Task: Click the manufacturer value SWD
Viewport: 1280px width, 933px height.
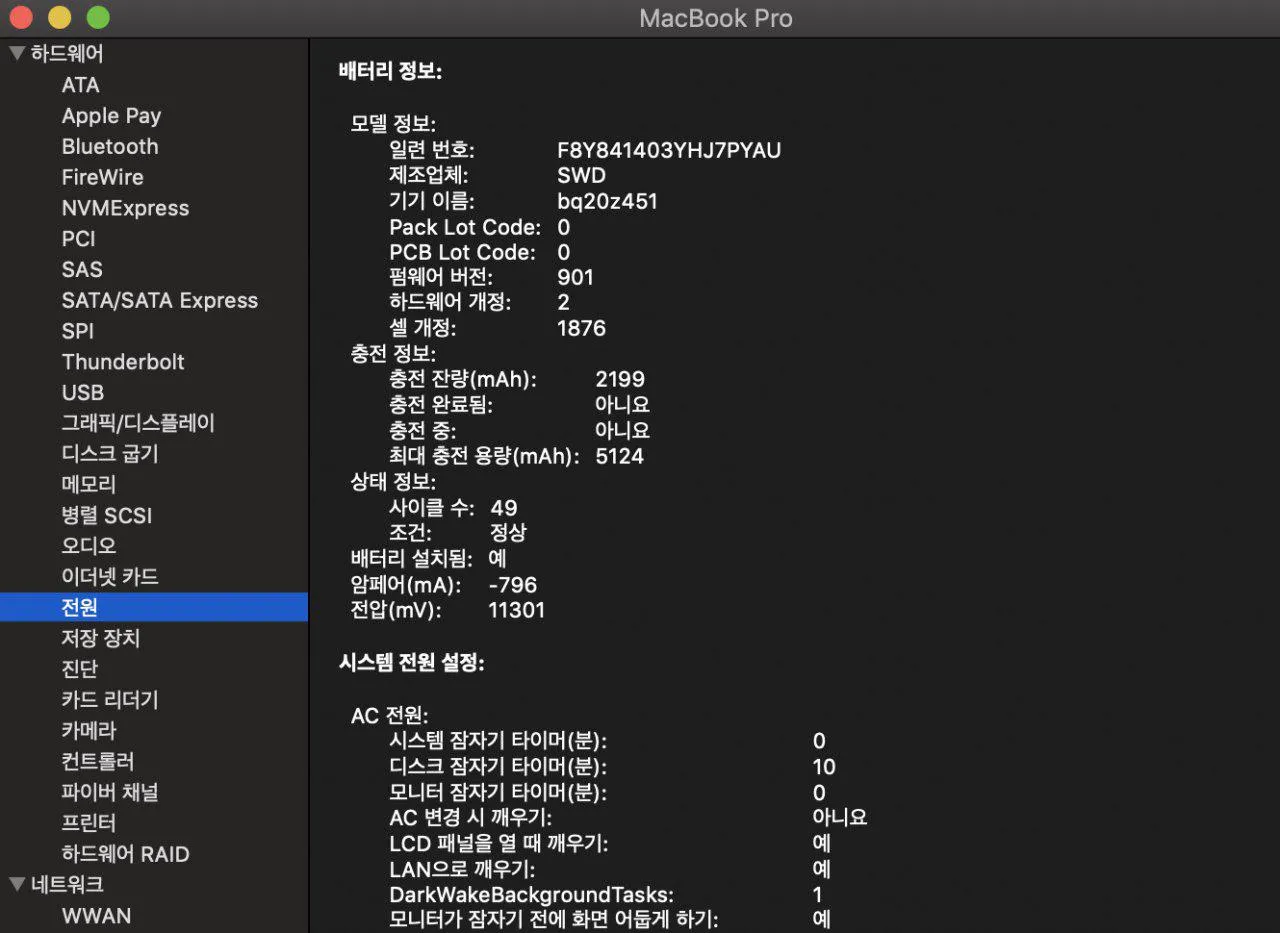Action: [581, 176]
